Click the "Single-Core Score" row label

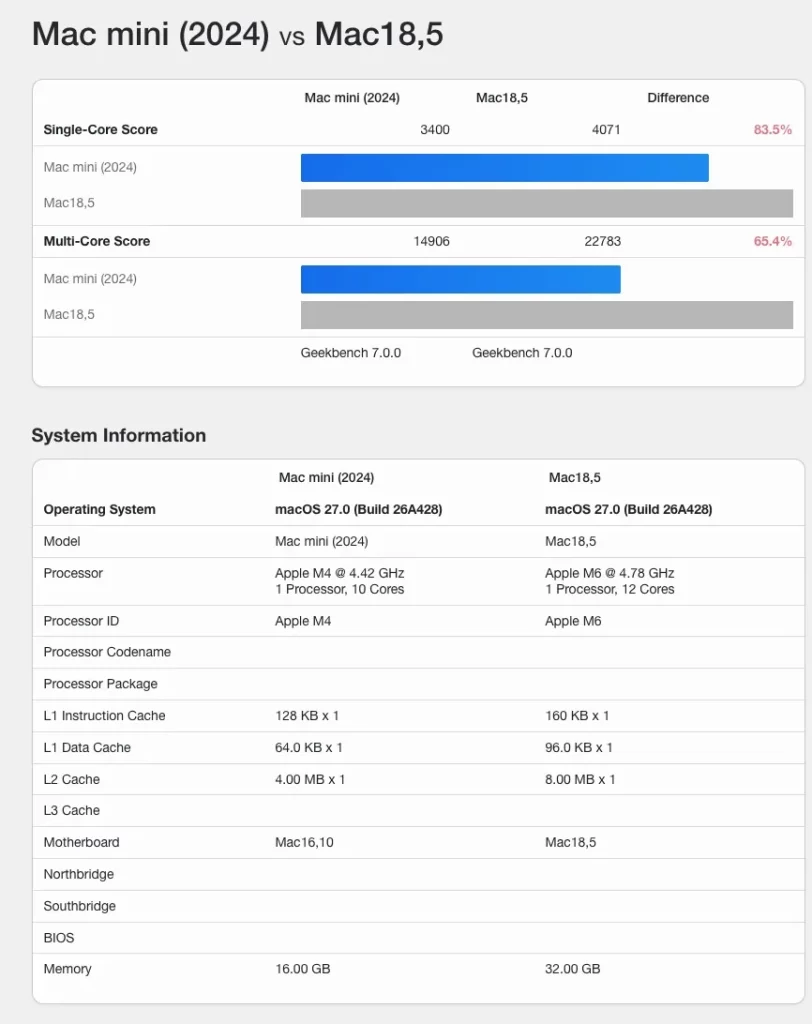pyautogui.click(x=100, y=129)
